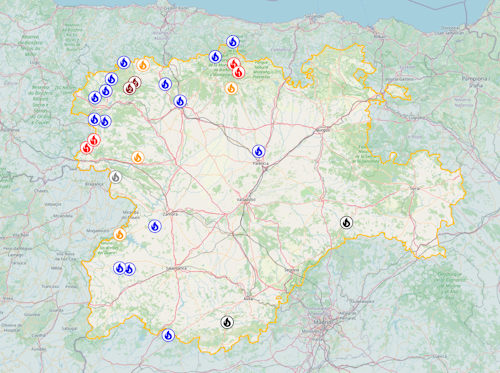Click the orange fire marker below the northern red pair
This screenshot has width=500, height=373.
point(231,88)
